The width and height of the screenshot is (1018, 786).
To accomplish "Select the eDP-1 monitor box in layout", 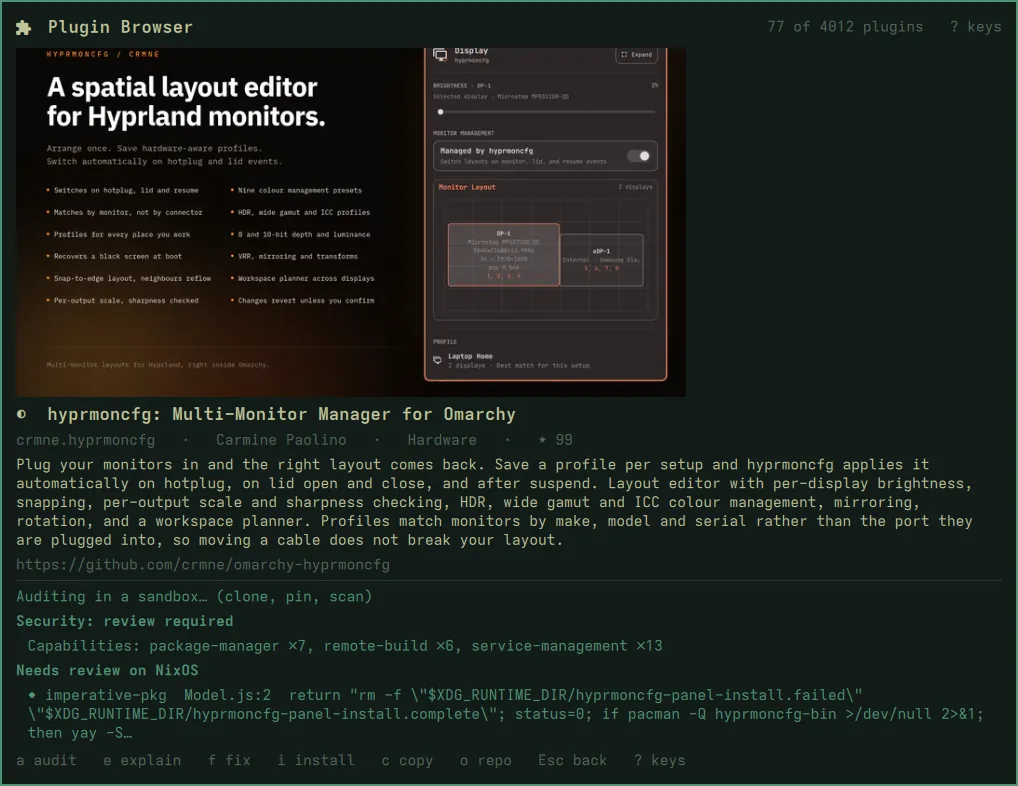I will (601, 260).
